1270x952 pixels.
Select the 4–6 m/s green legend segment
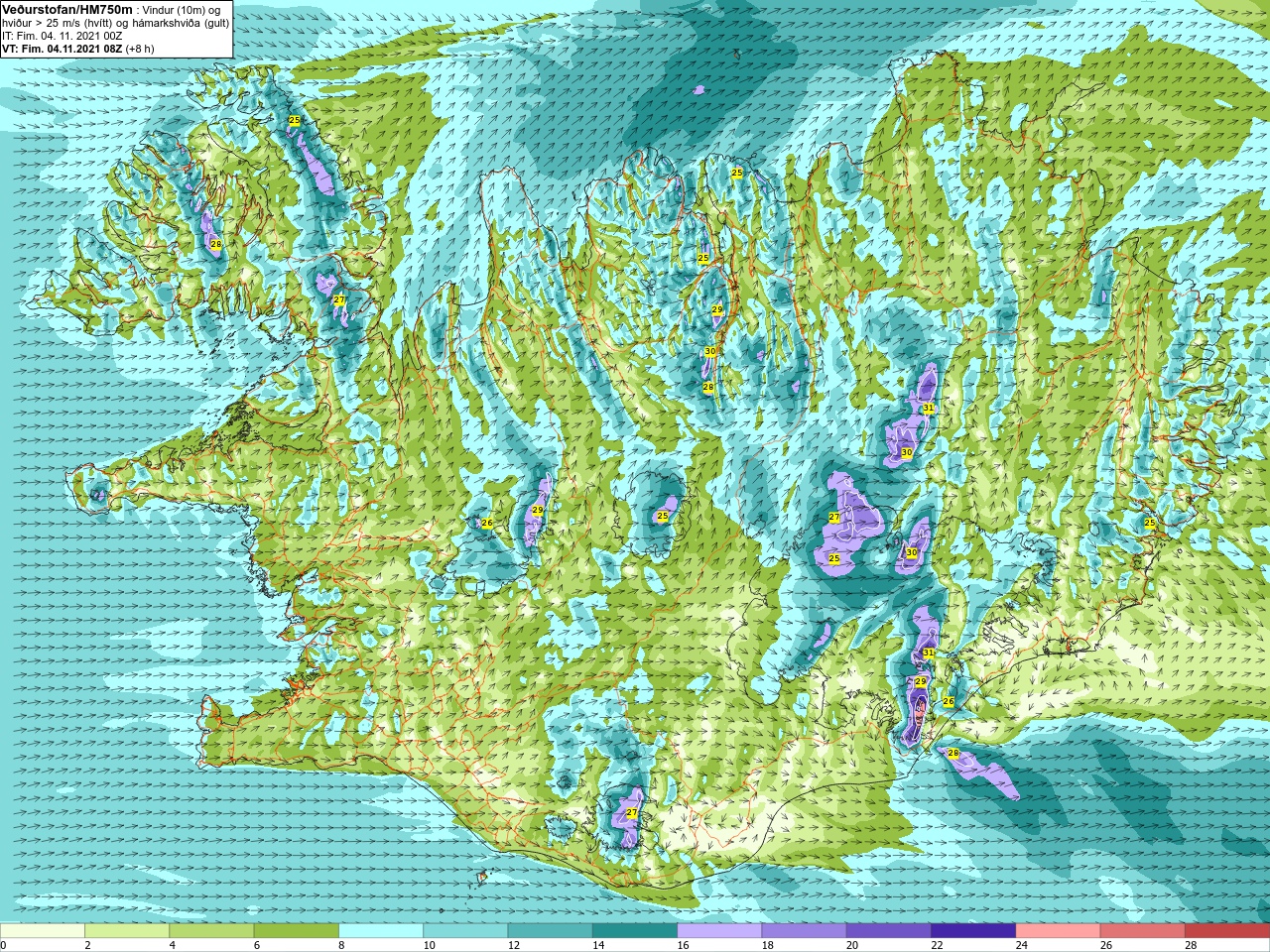tap(211, 931)
